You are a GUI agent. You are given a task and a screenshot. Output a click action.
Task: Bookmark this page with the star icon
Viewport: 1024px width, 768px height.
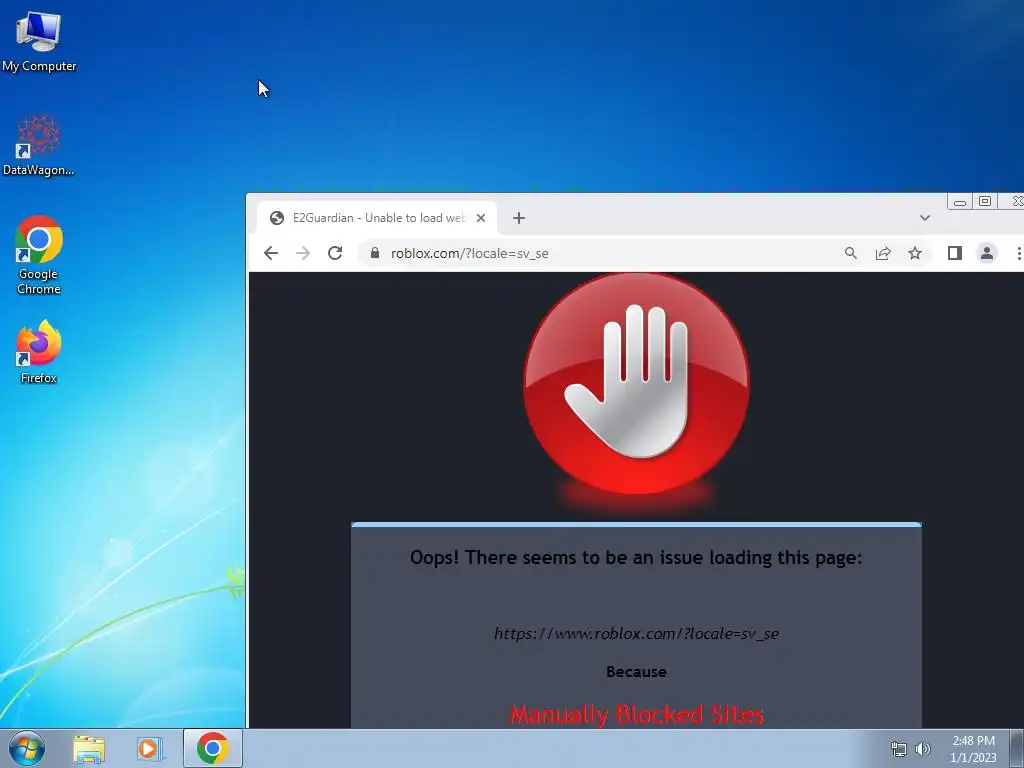pos(915,253)
